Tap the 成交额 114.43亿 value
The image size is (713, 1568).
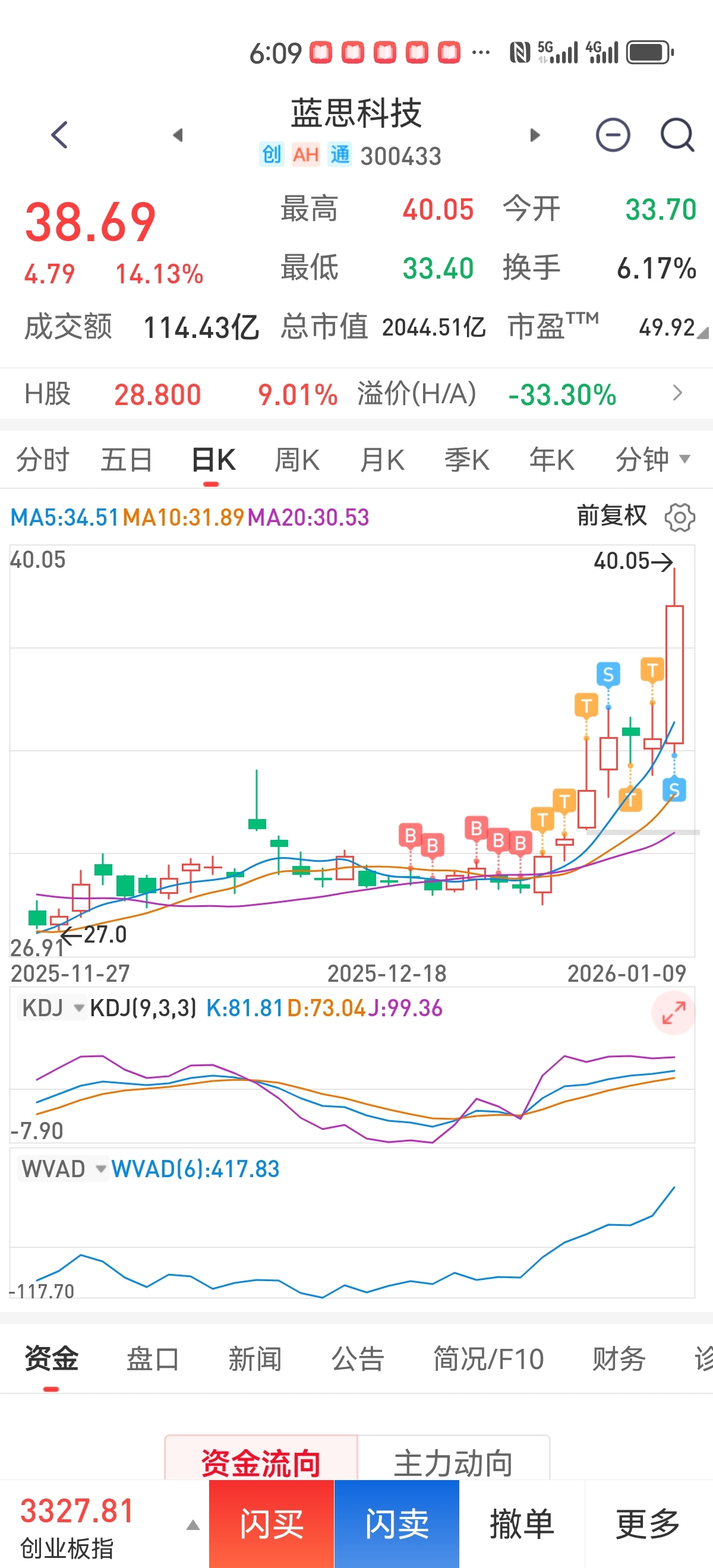coord(201,327)
